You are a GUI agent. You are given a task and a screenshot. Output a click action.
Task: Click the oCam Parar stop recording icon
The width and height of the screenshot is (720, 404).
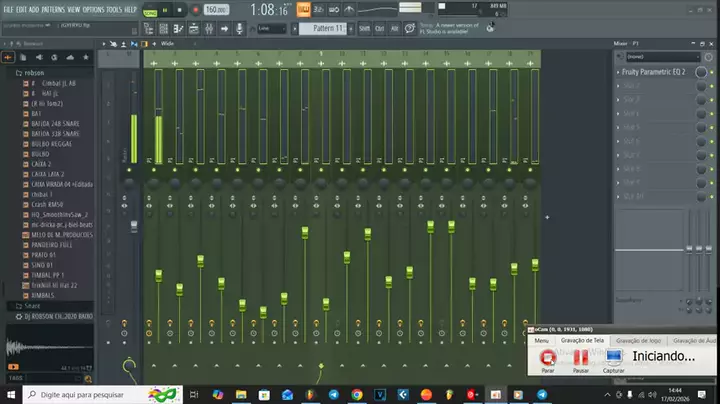click(x=547, y=357)
